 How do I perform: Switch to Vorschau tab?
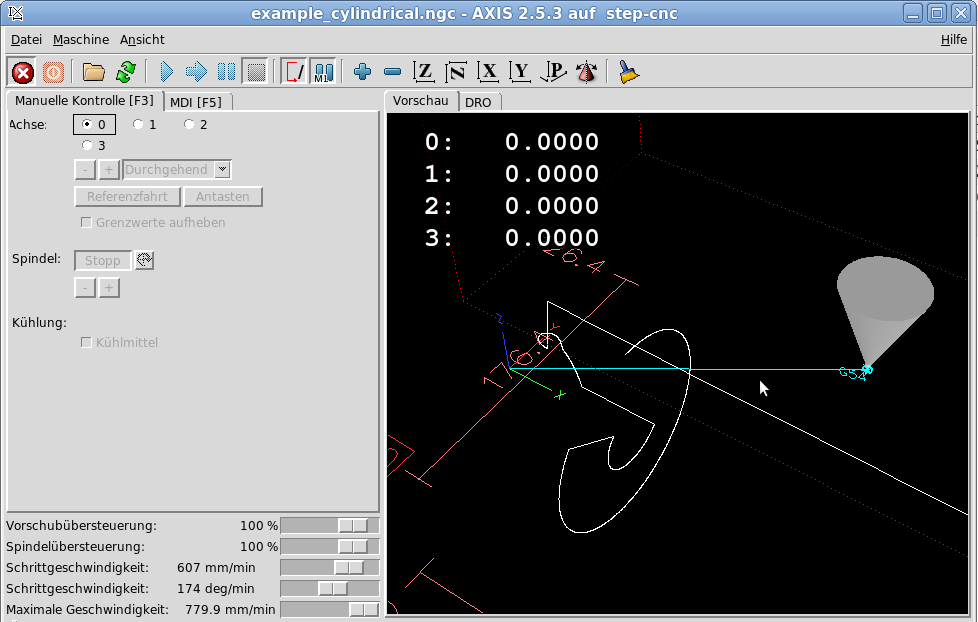(x=420, y=100)
